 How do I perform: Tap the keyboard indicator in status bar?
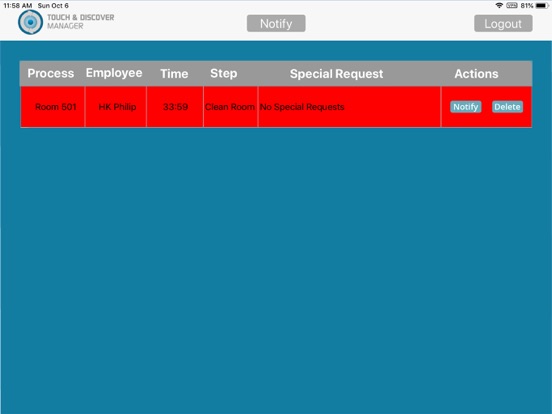pos(512,5)
